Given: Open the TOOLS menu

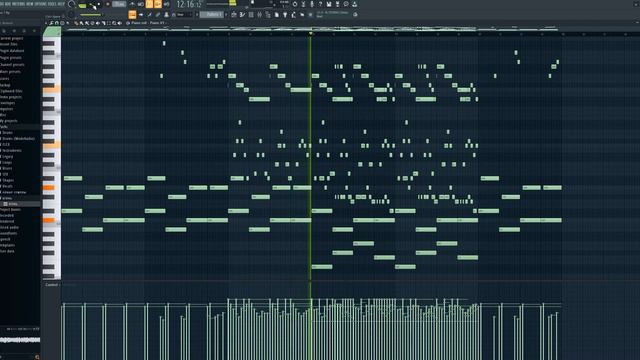Looking at the screenshot, I should tap(52, 4).
